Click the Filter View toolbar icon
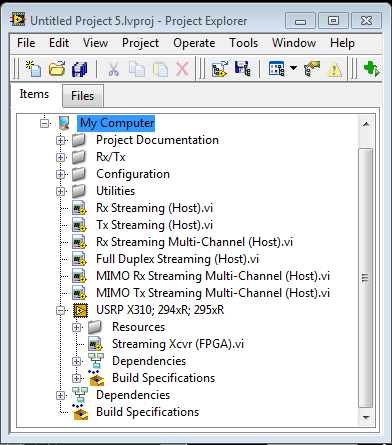Viewport: 392px width, 445px height. point(277,69)
